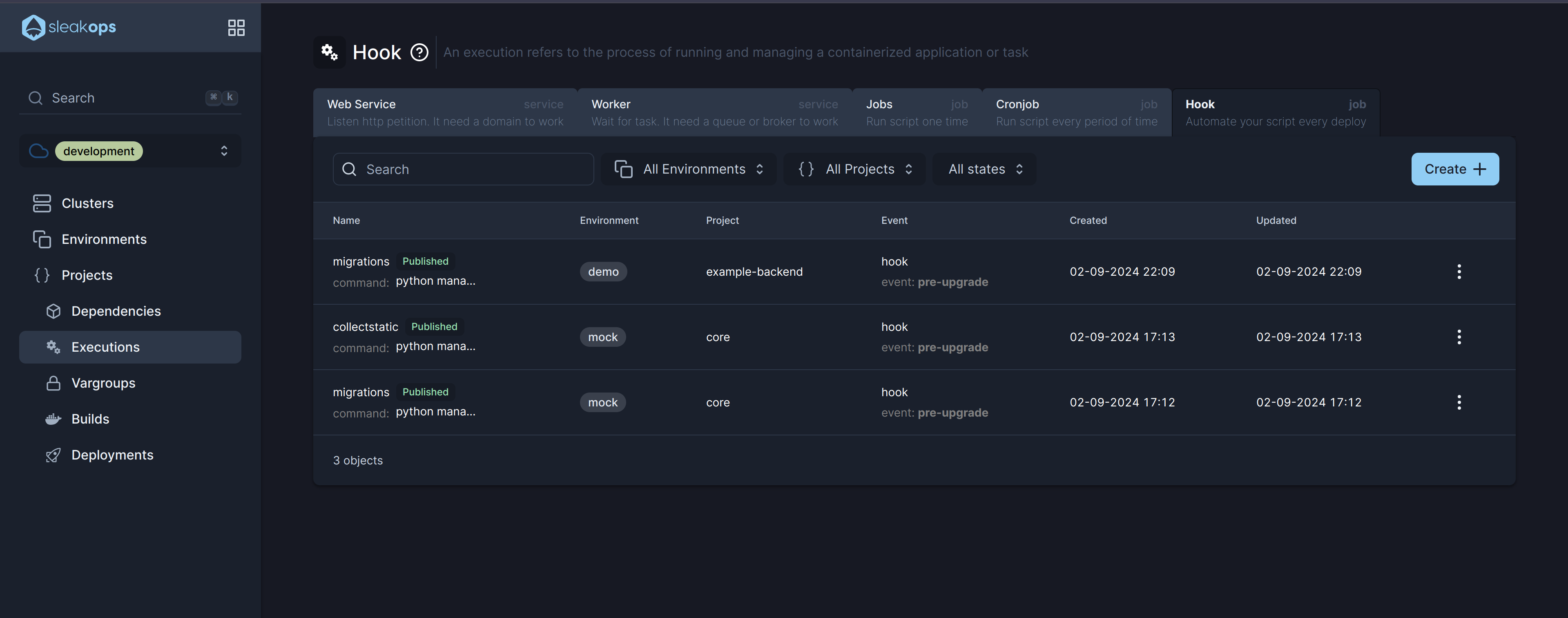The width and height of the screenshot is (1568, 618).
Task: Click the table search magnifier icon
Action: 349,169
